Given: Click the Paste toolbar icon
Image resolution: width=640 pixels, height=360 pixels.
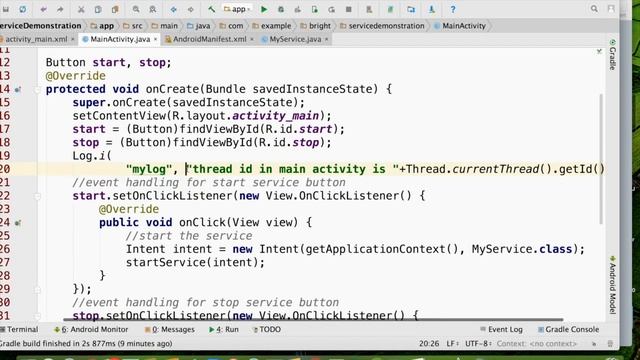Looking at the screenshot, I should click(115, 9).
